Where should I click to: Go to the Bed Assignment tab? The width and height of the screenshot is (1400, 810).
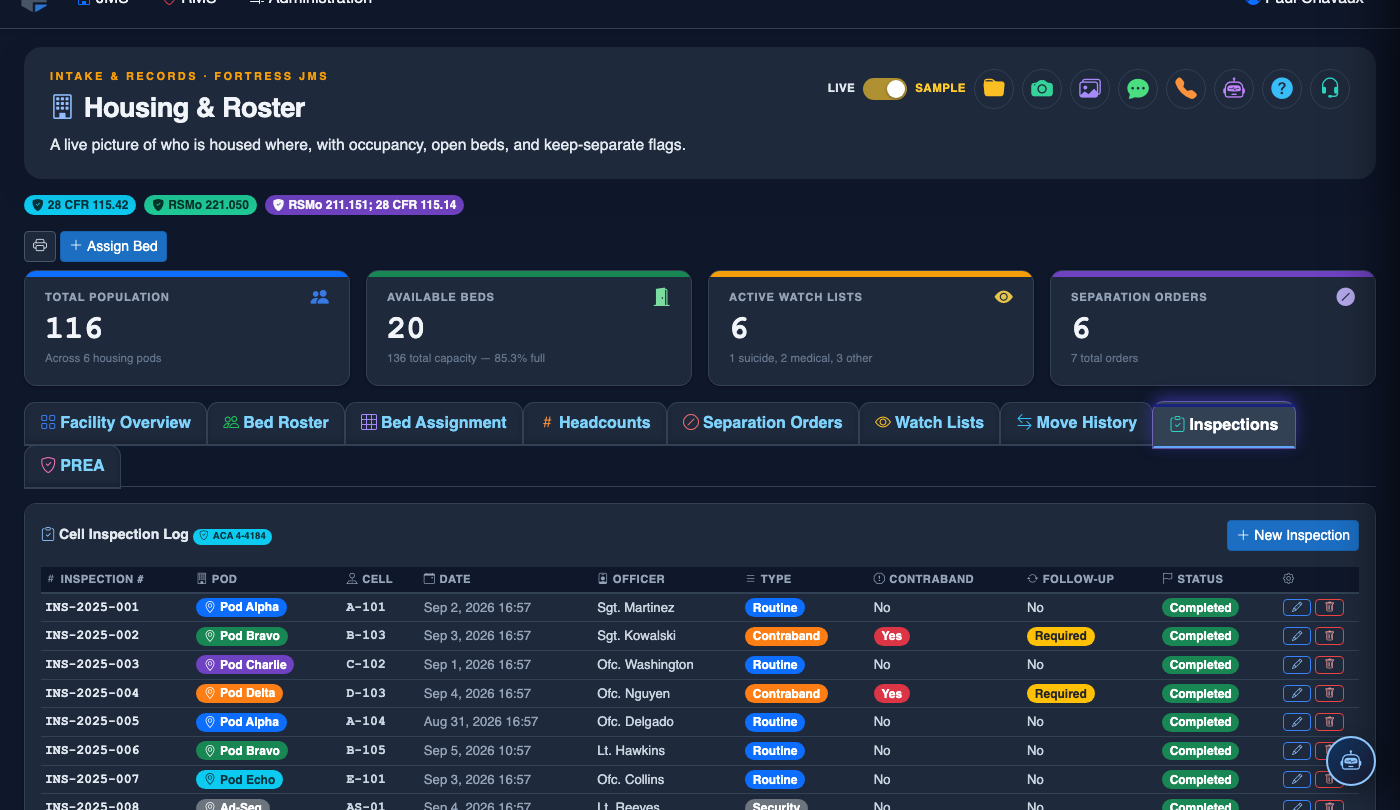tap(434, 423)
